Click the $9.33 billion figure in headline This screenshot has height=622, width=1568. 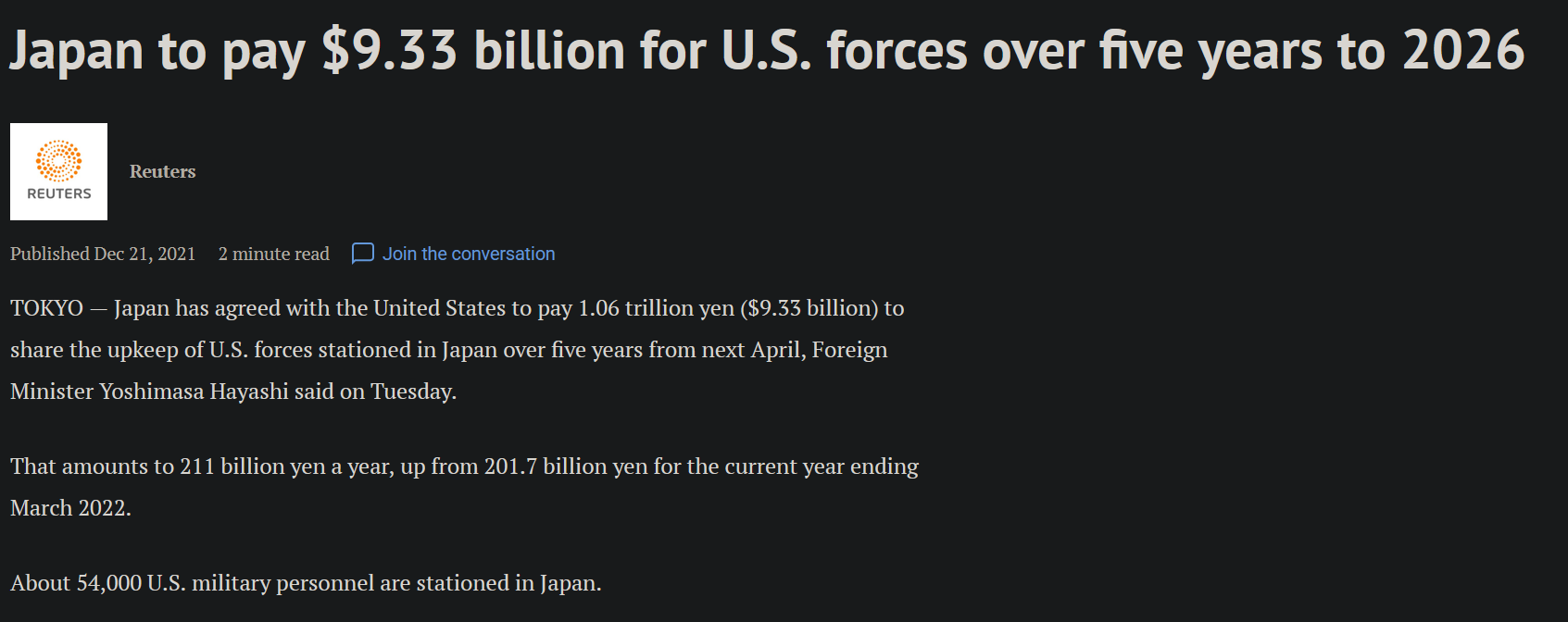tap(472, 50)
